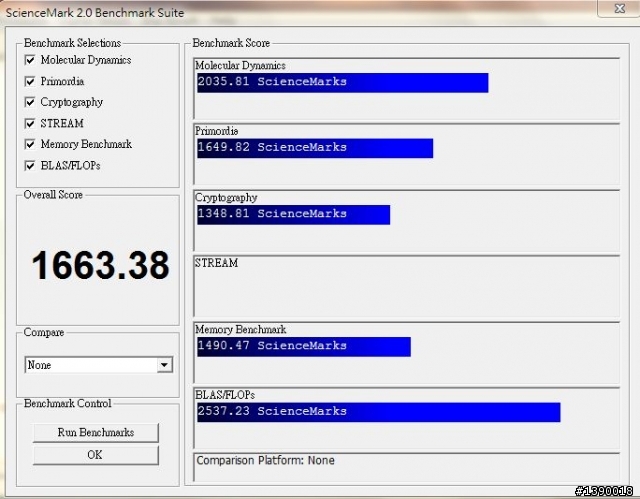
Task: Click the Benchmark Selections group label
Action: (72, 43)
